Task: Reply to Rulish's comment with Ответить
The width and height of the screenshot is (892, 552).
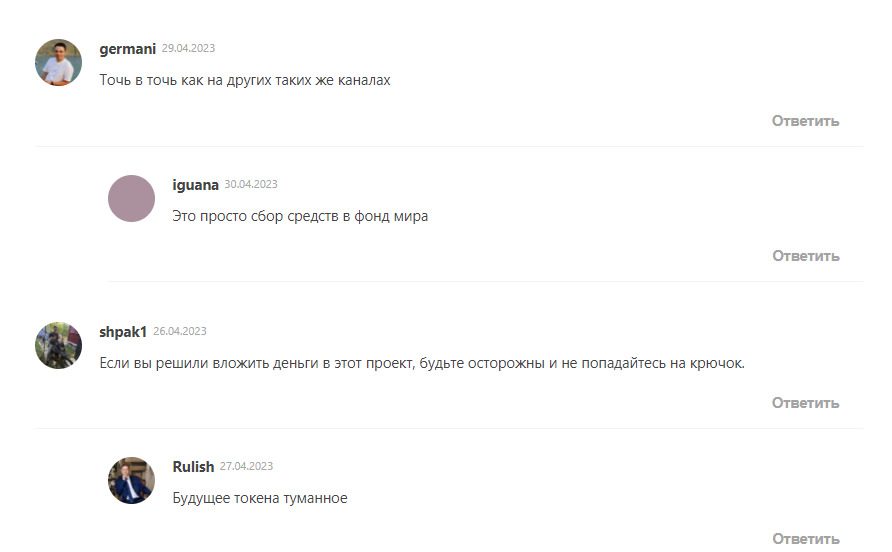Action: coord(806,538)
